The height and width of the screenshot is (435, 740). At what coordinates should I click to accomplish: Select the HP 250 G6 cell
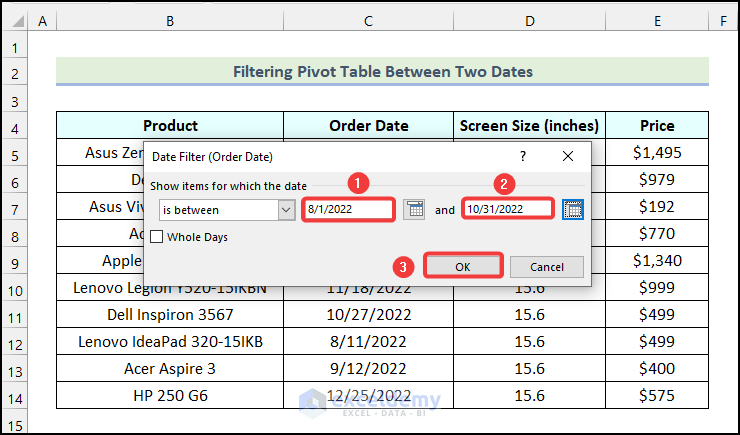[x=170, y=394]
